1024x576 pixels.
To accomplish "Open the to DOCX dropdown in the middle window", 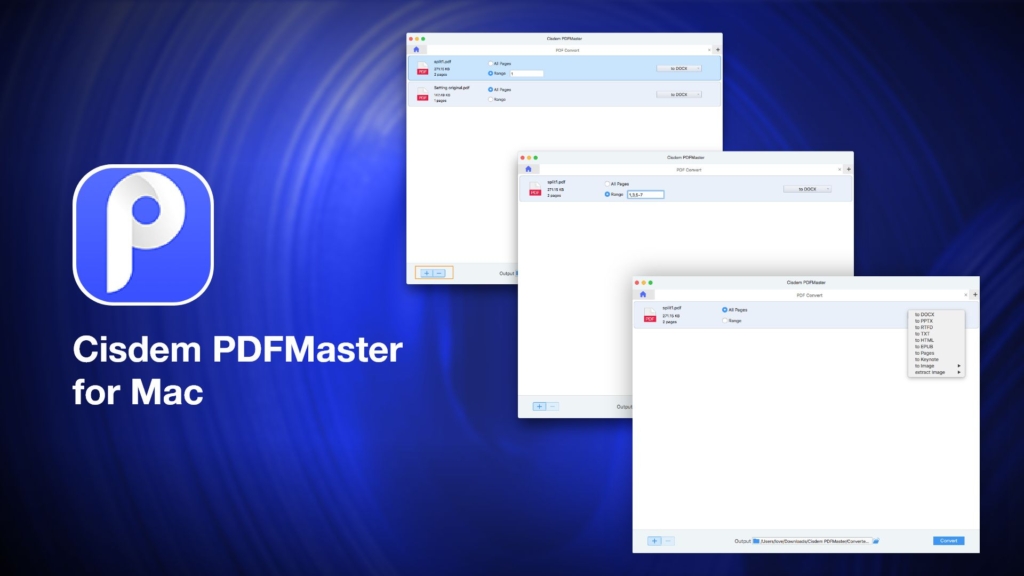I will click(x=807, y=189).
